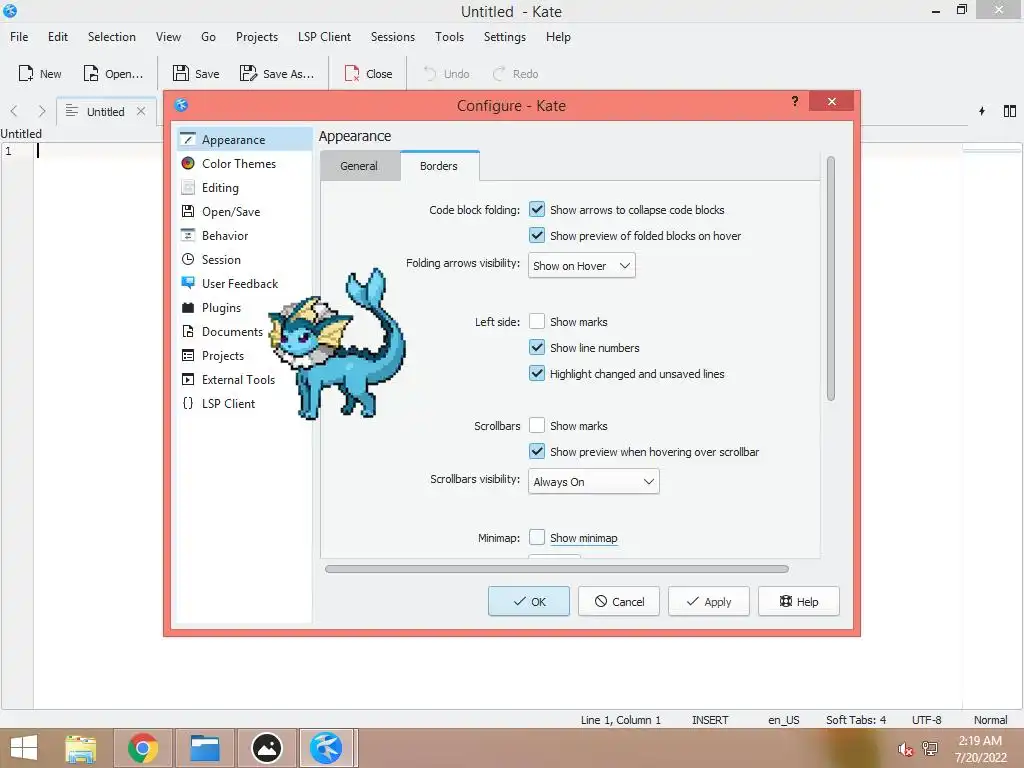The height and width of the screenshot is (768, 1024).
Task: Open the Selection menu
Action: pyautogui.click(x=112, y=37)
